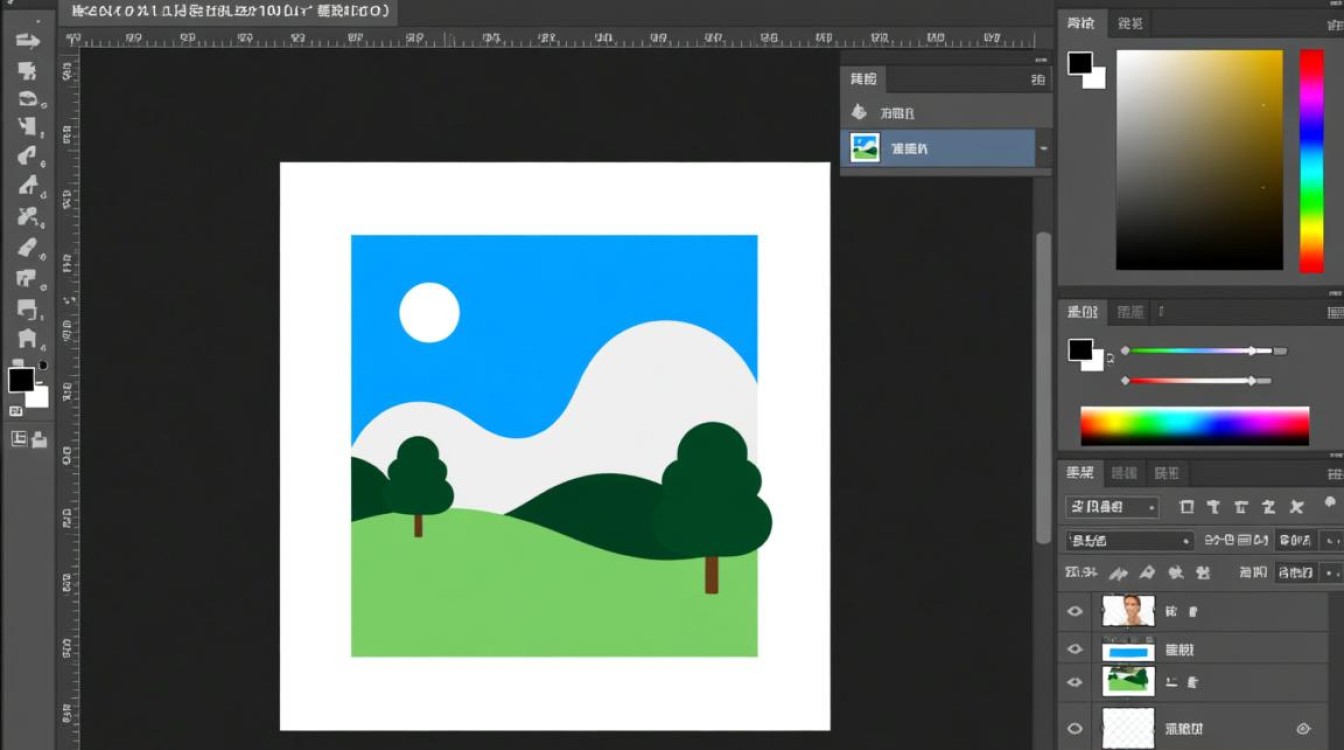Click the black foreground swatch in left toolbar
This screenshot has height=750, width=1344.
[x=21, y=380]
